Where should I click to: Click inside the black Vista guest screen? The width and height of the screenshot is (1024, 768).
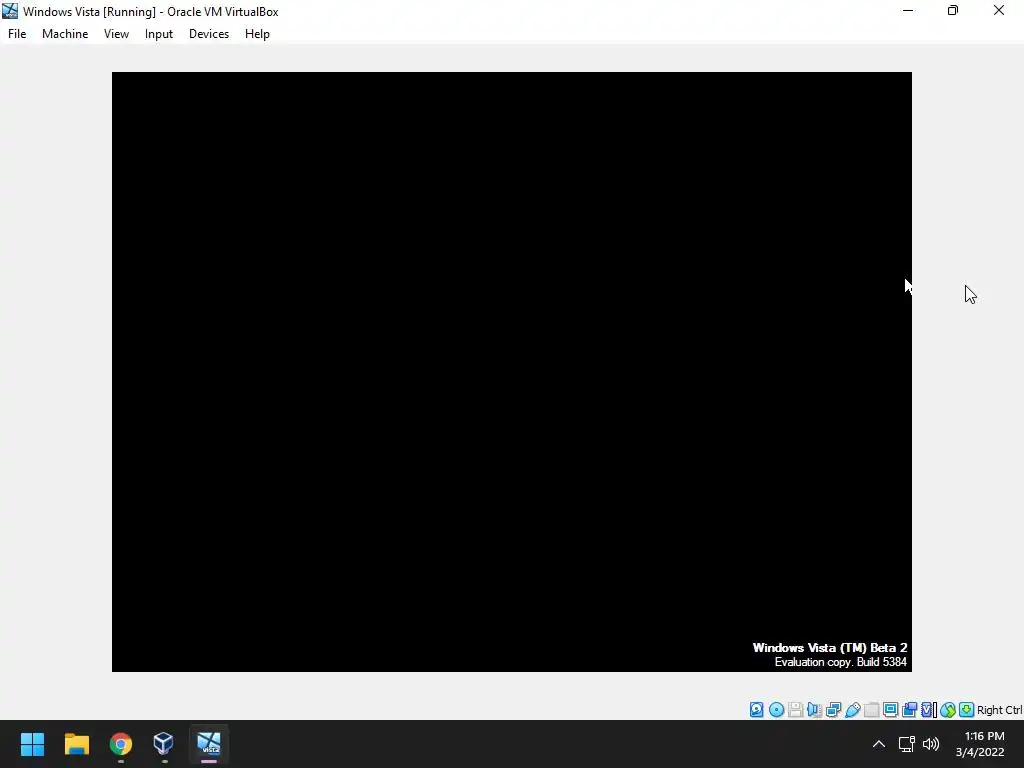[x=511, y=372]
